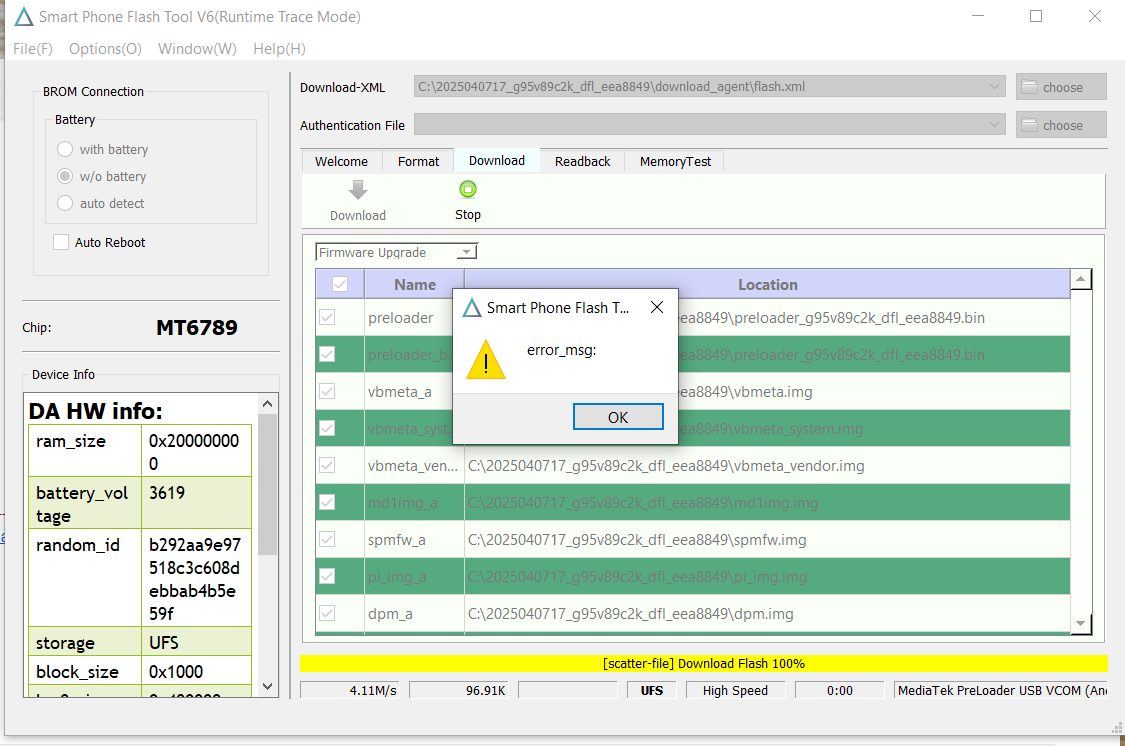Screen dimensions: 1125x746
Task: Select the 'w/o battery' radio option
Action: [x=65, y=176]
